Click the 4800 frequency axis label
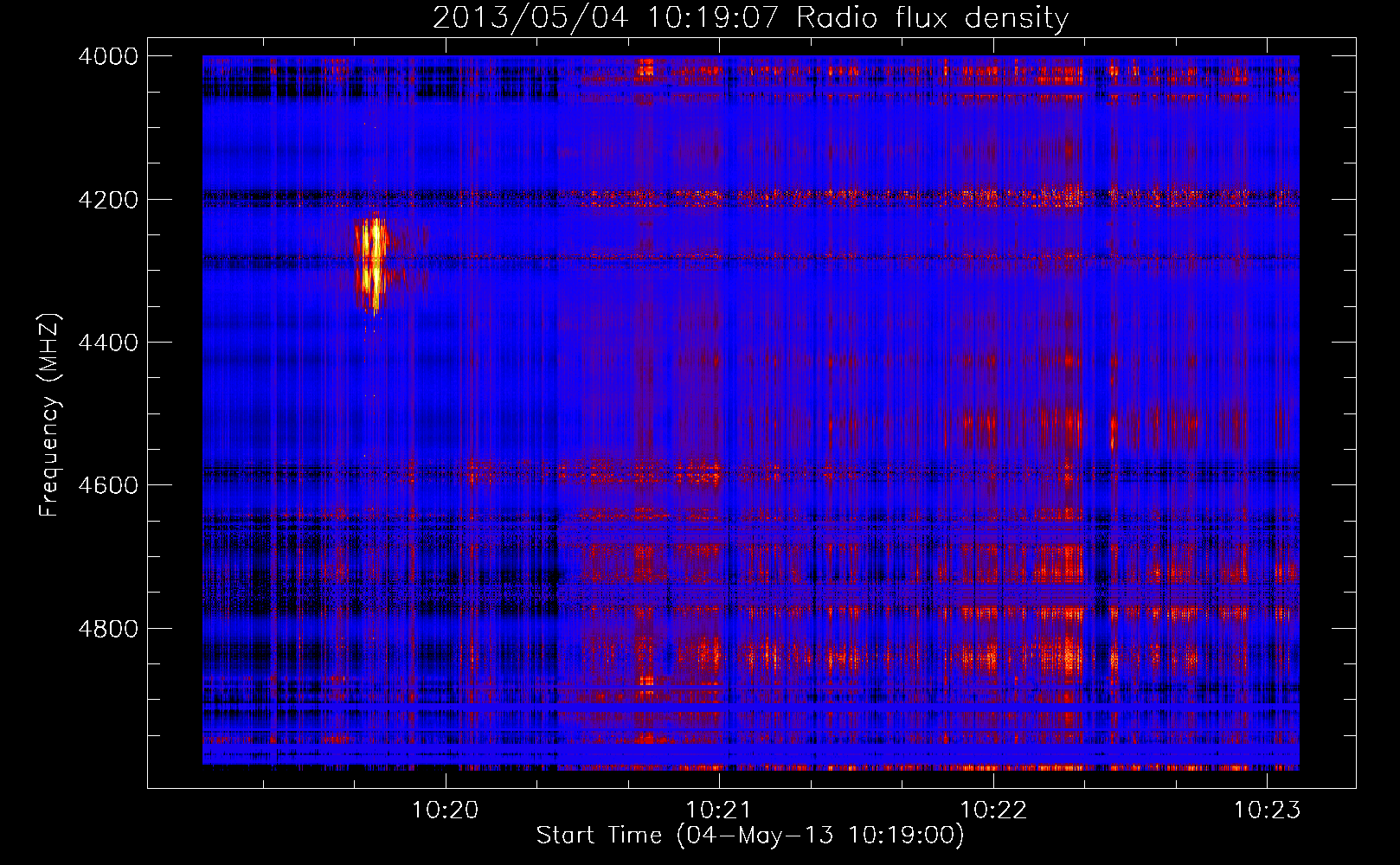Image resolution: width=1400 pixels, height=865 pixels. 108,629
